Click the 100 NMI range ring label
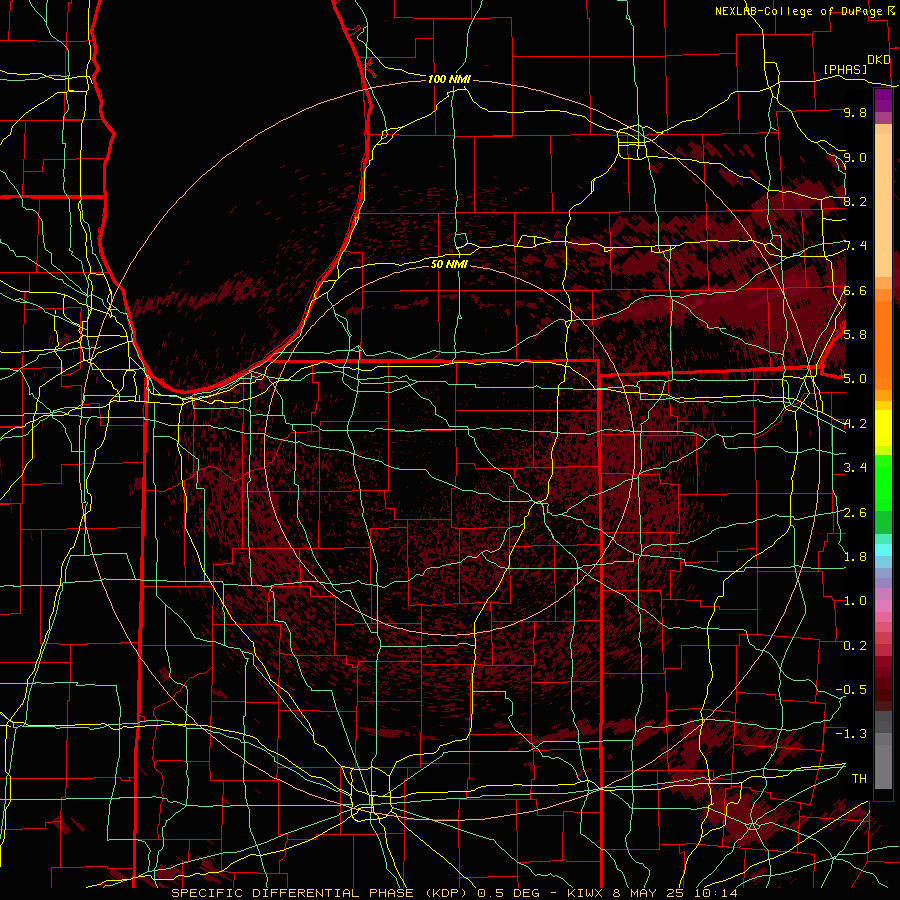This screenshot has height=900, width=900. (449, 79)
